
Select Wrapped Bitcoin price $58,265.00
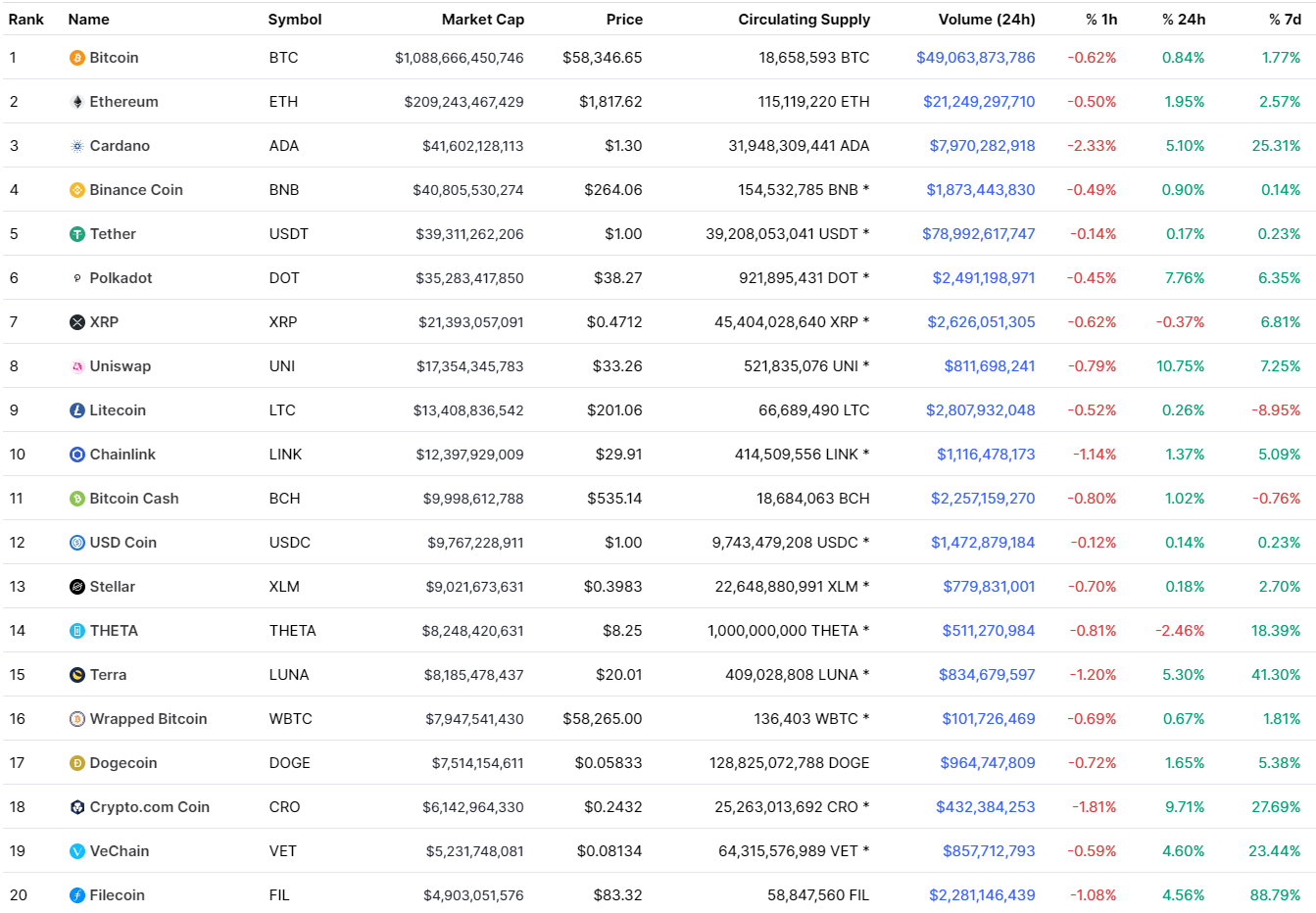coord(603,719)
